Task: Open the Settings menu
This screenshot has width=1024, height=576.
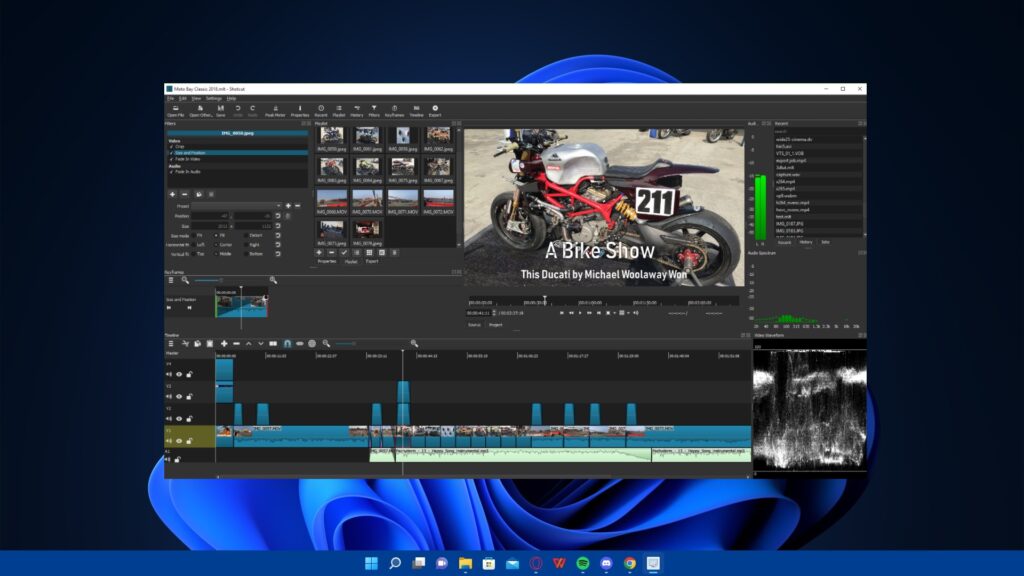Action: point(214,99)
